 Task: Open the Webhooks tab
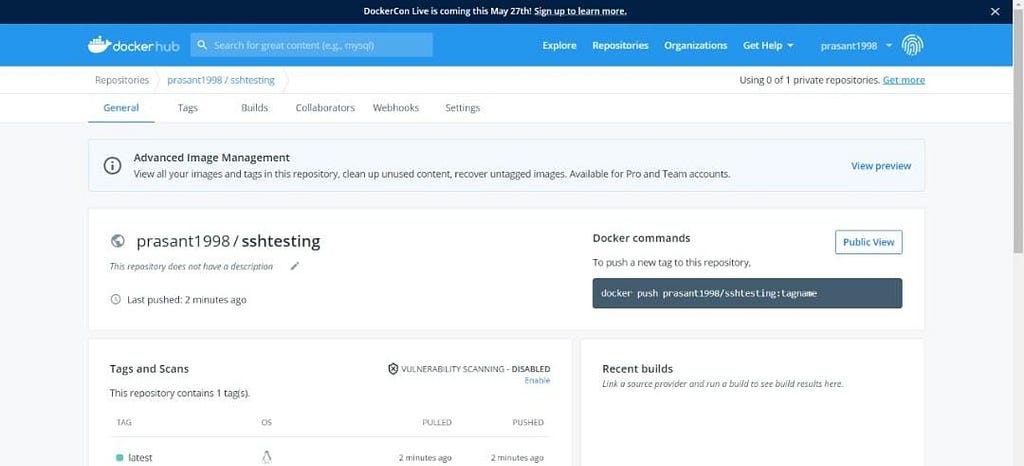tap(396, 108)
